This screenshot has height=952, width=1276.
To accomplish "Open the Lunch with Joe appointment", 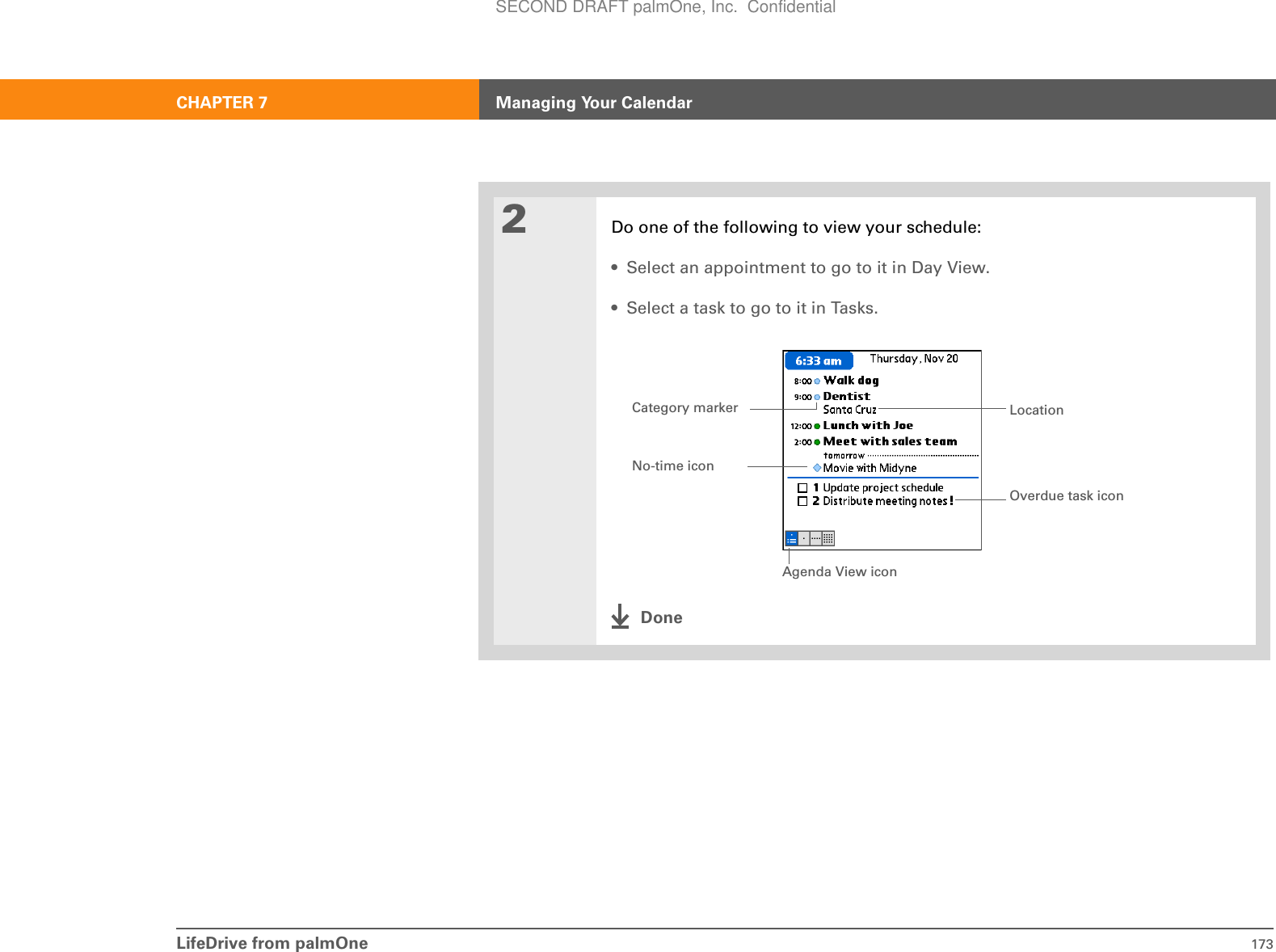I will point(868,426).
